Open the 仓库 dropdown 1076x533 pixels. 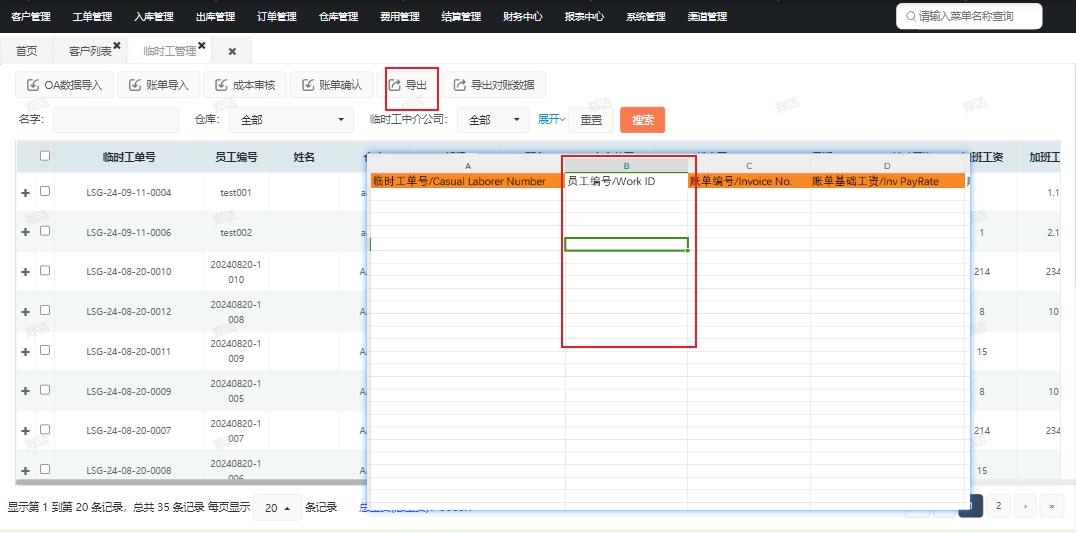point(290,119)
